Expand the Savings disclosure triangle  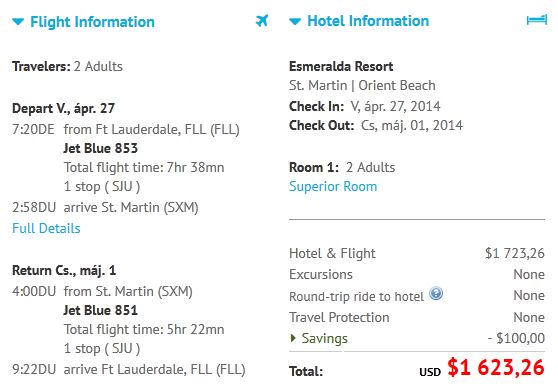click(293, 338)
